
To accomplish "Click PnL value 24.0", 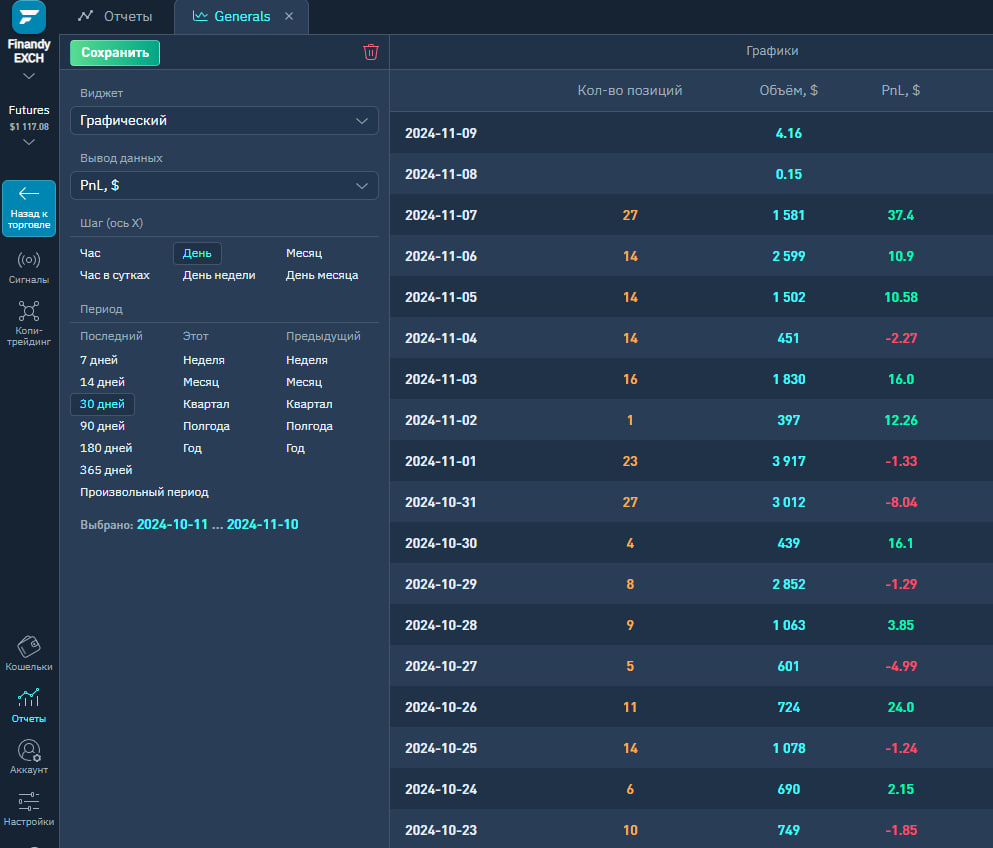I will click(x=901, y=707).
